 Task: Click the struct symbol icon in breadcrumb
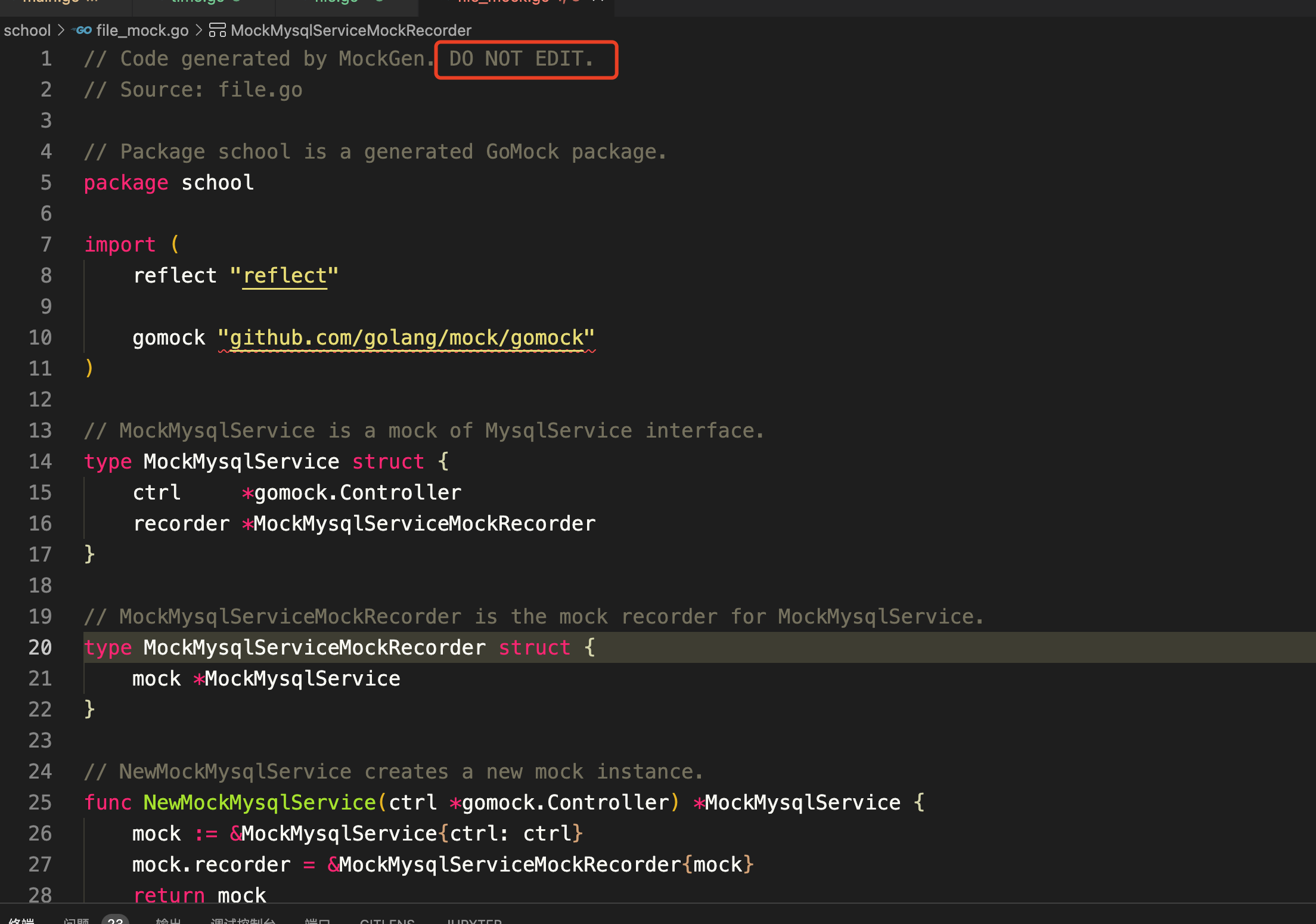pos(218,30)
